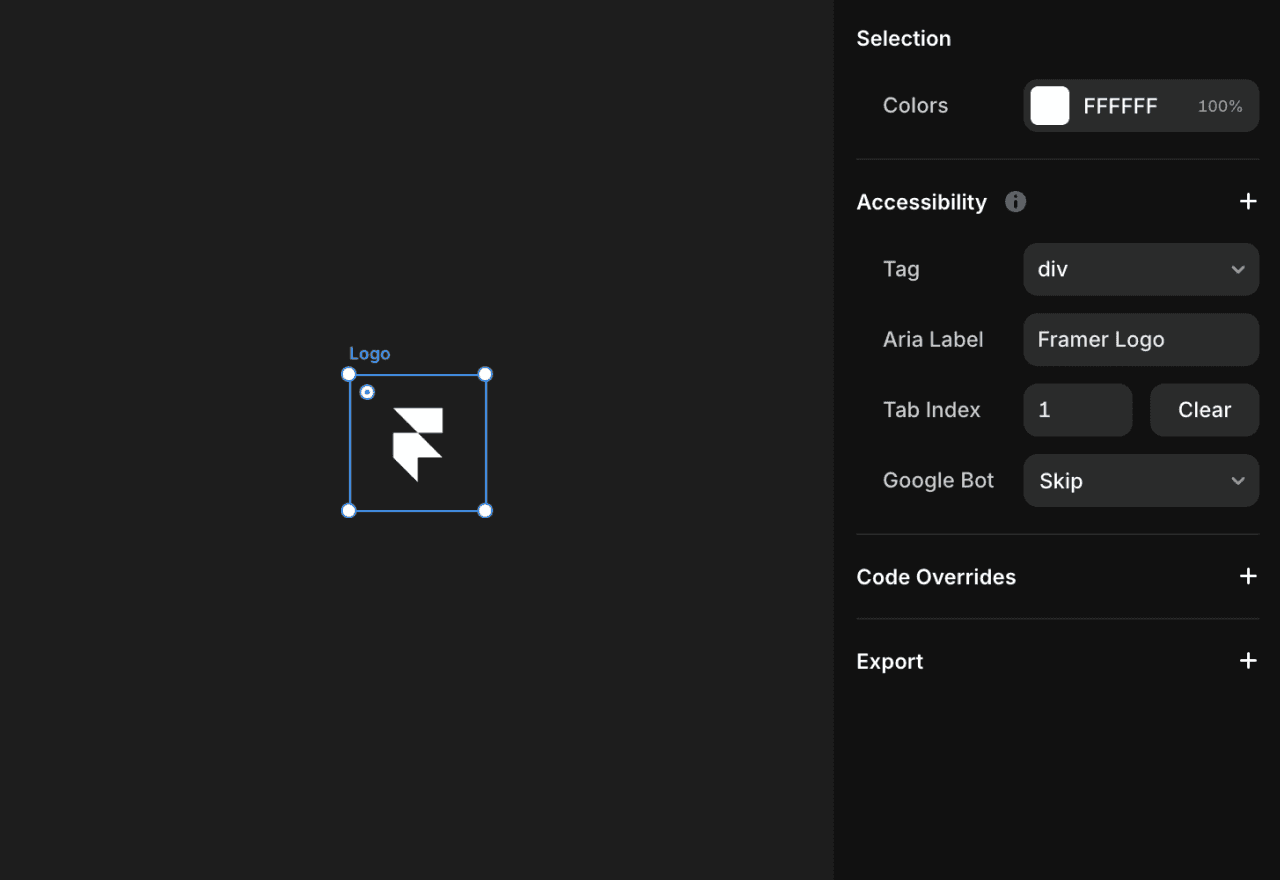Click the white FFFFFF color swatch
The width and height of the screenshot is (1280, 880).
click(x=1050, y=106)
